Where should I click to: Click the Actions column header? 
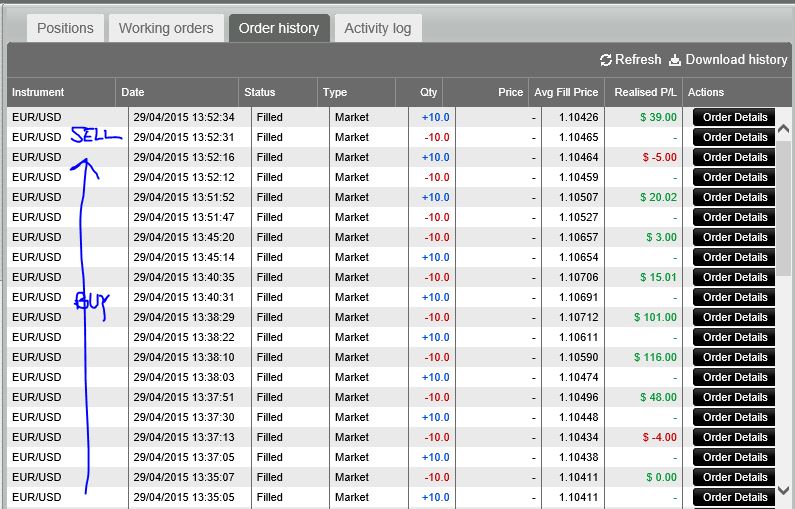[737, 92]
